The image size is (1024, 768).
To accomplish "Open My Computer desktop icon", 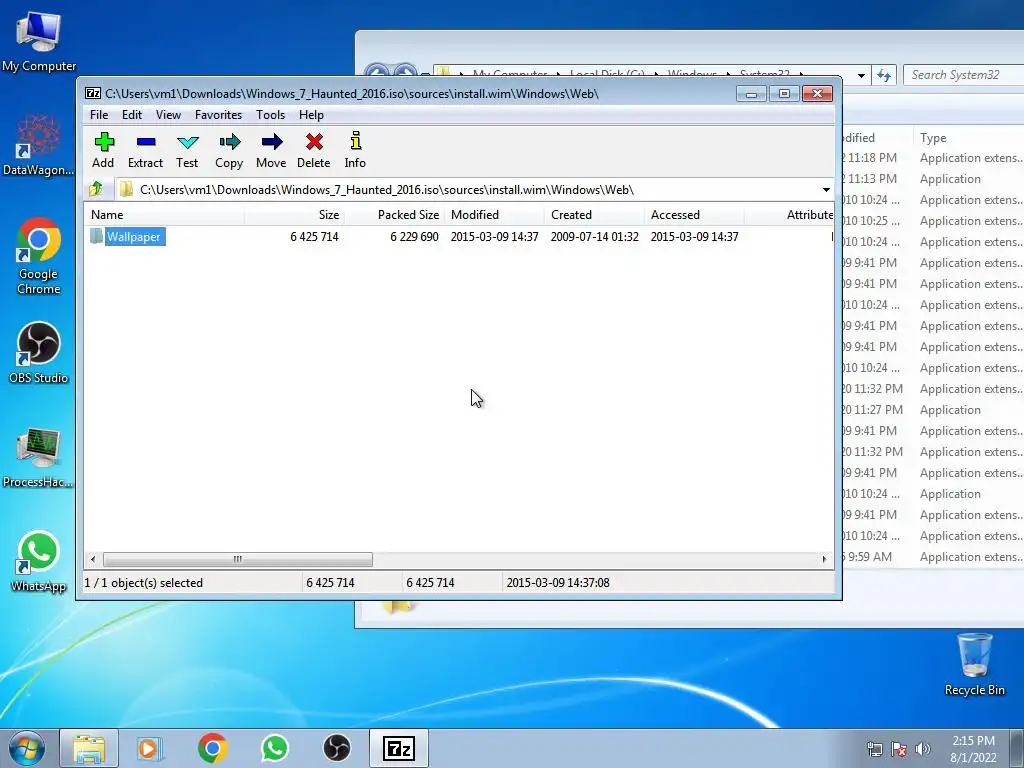I will click(x=39, y=40).
